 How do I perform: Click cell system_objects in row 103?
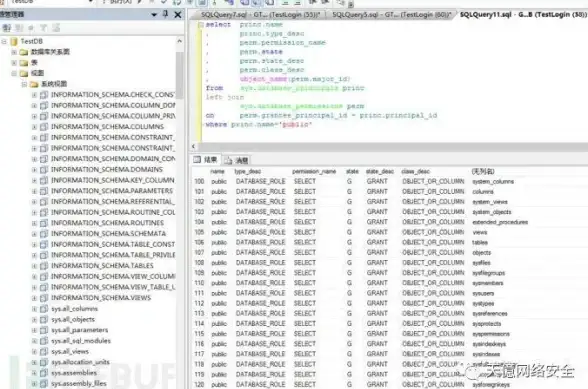tap(492, 212)
